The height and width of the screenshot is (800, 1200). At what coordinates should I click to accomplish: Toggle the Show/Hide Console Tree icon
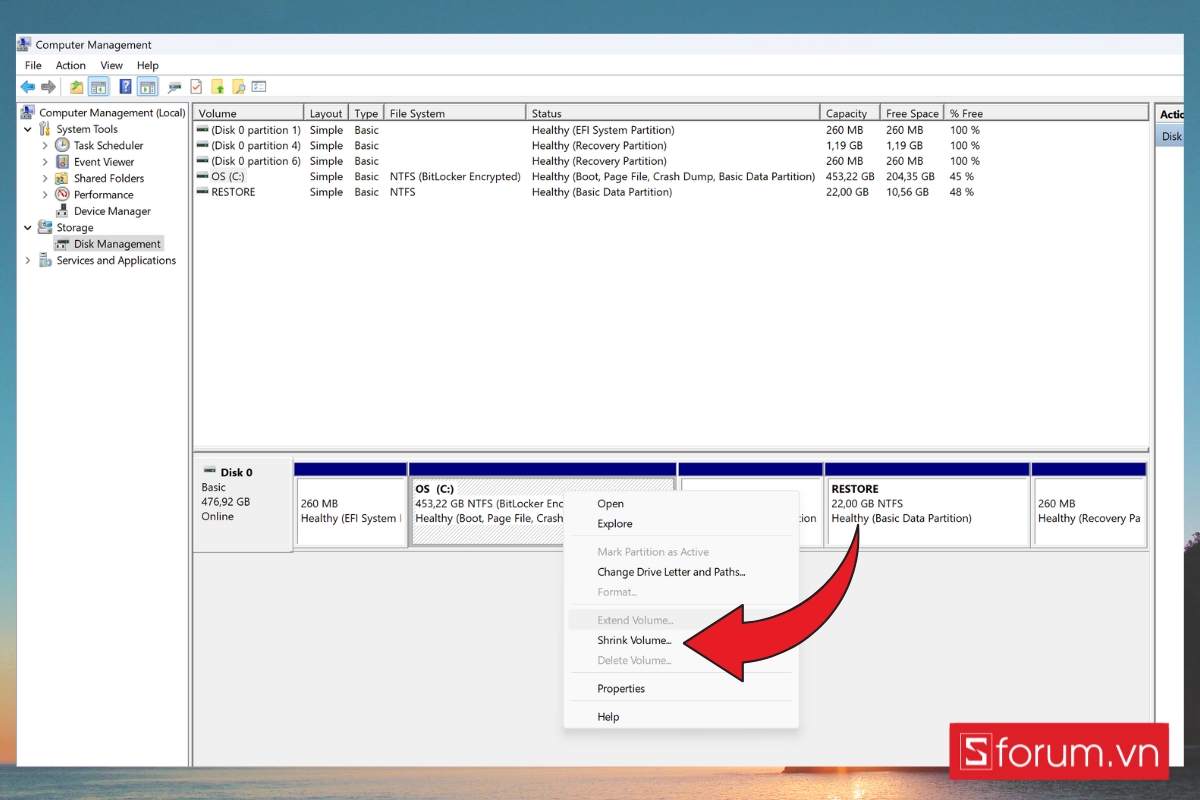pyautogui.click(x=98, y=87)
